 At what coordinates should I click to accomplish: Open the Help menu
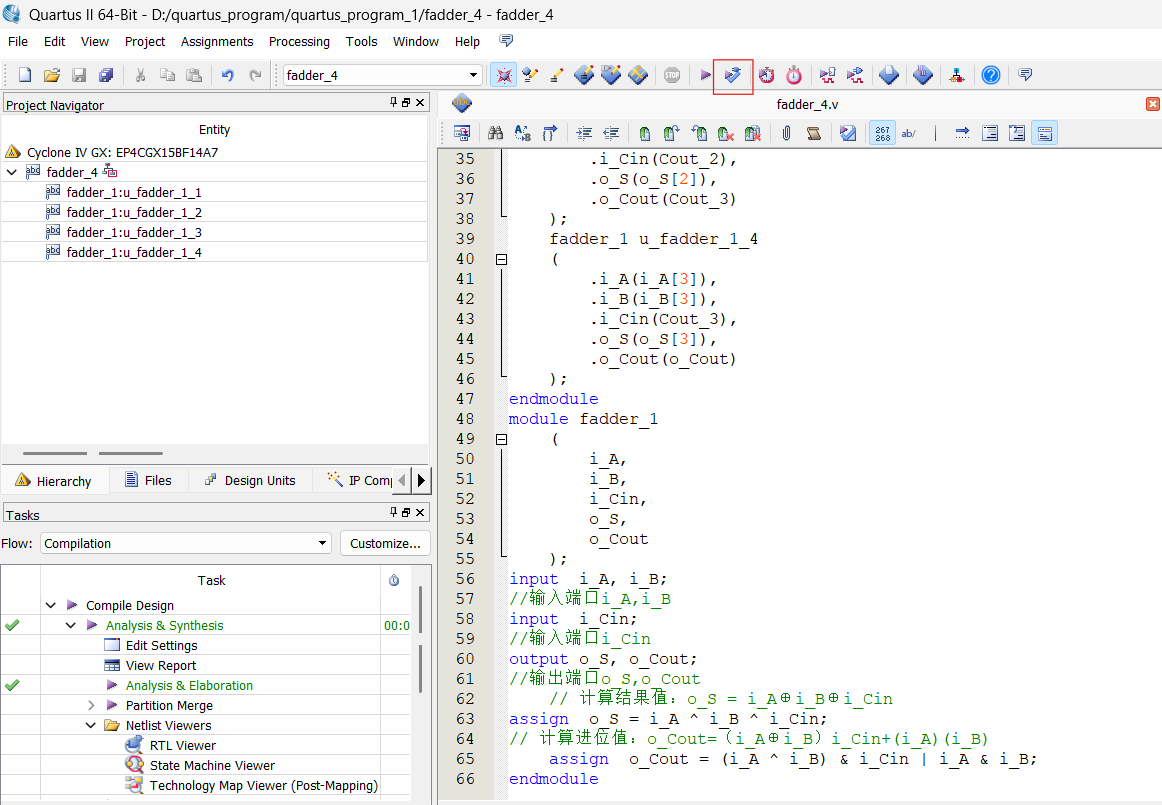467,42
